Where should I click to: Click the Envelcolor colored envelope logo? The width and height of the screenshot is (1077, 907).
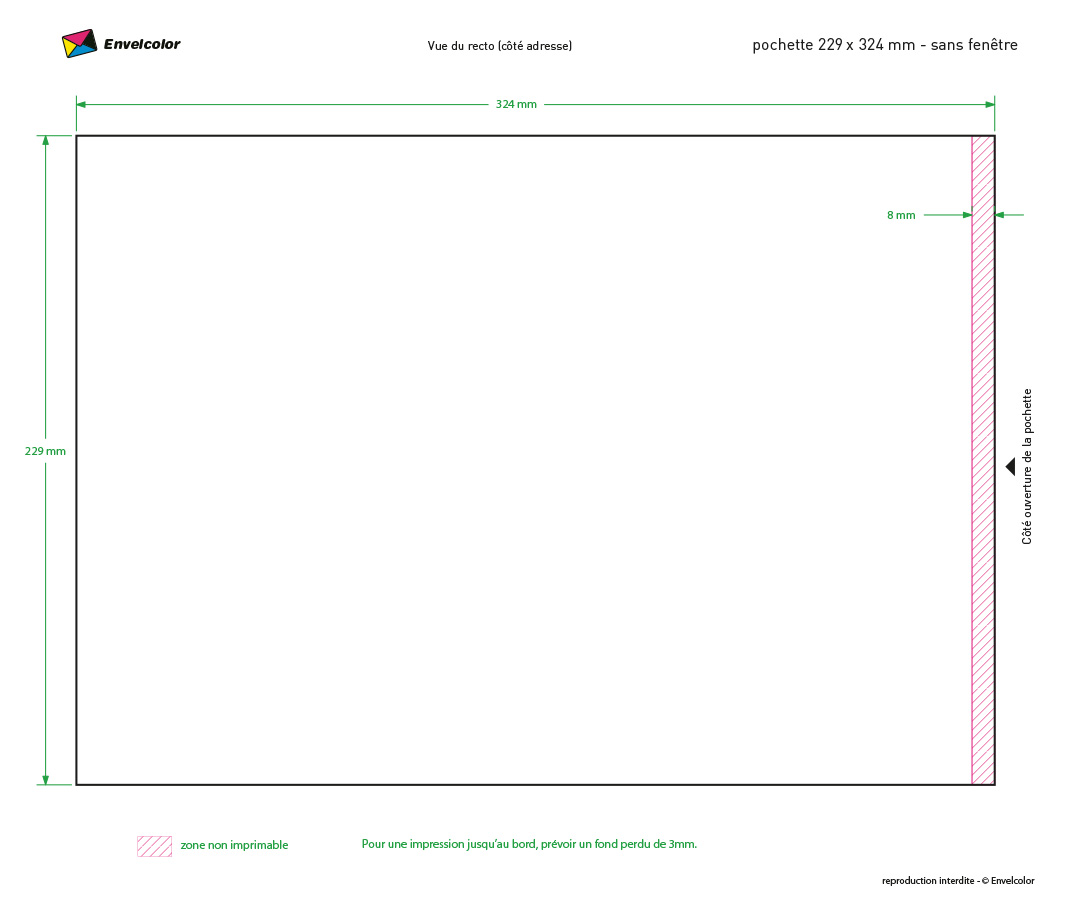coord(79,44)
